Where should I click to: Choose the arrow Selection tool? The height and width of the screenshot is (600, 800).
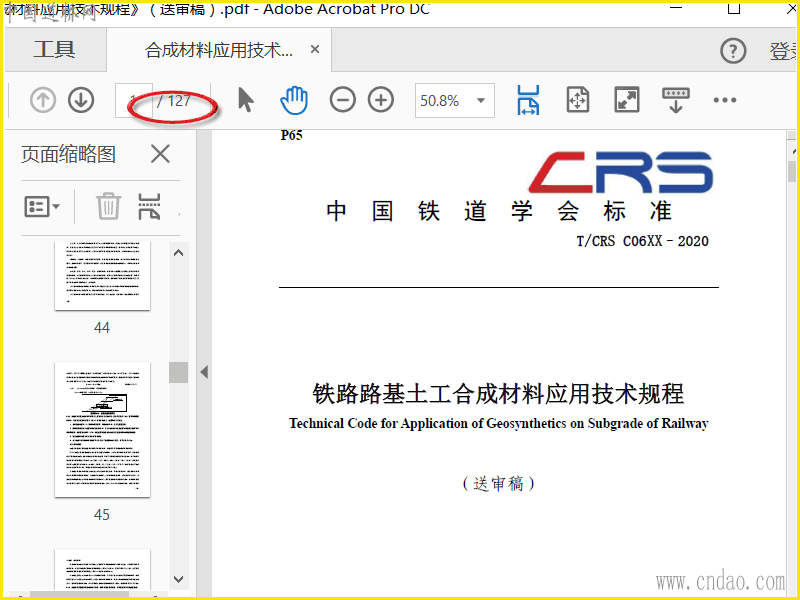pos(245,100)
